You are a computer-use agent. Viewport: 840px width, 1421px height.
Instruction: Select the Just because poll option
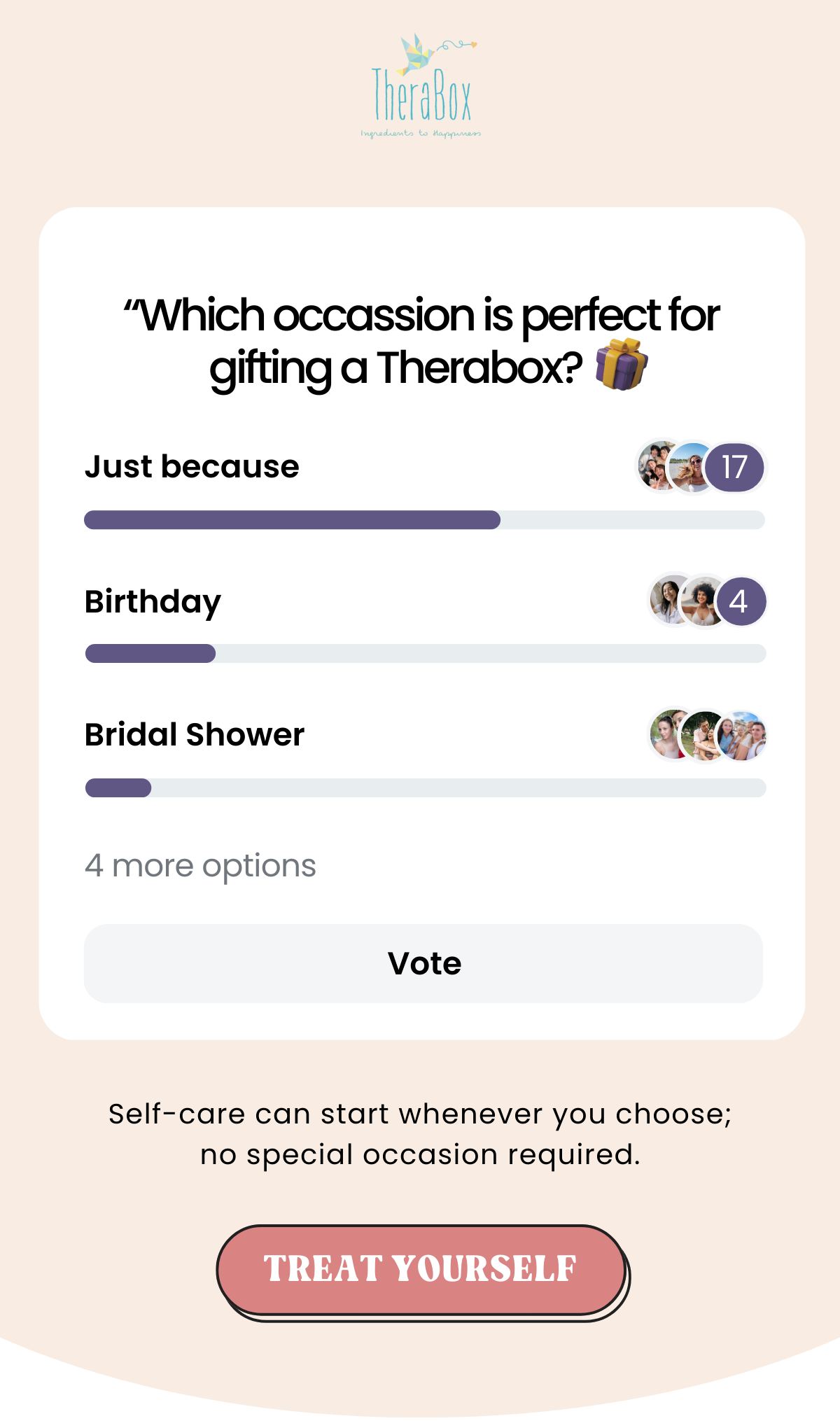pyautogui.click(x=192, y=467)
